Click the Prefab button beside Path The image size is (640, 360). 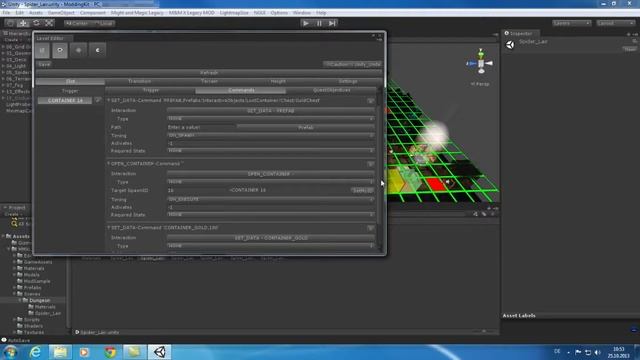[305, 127]
